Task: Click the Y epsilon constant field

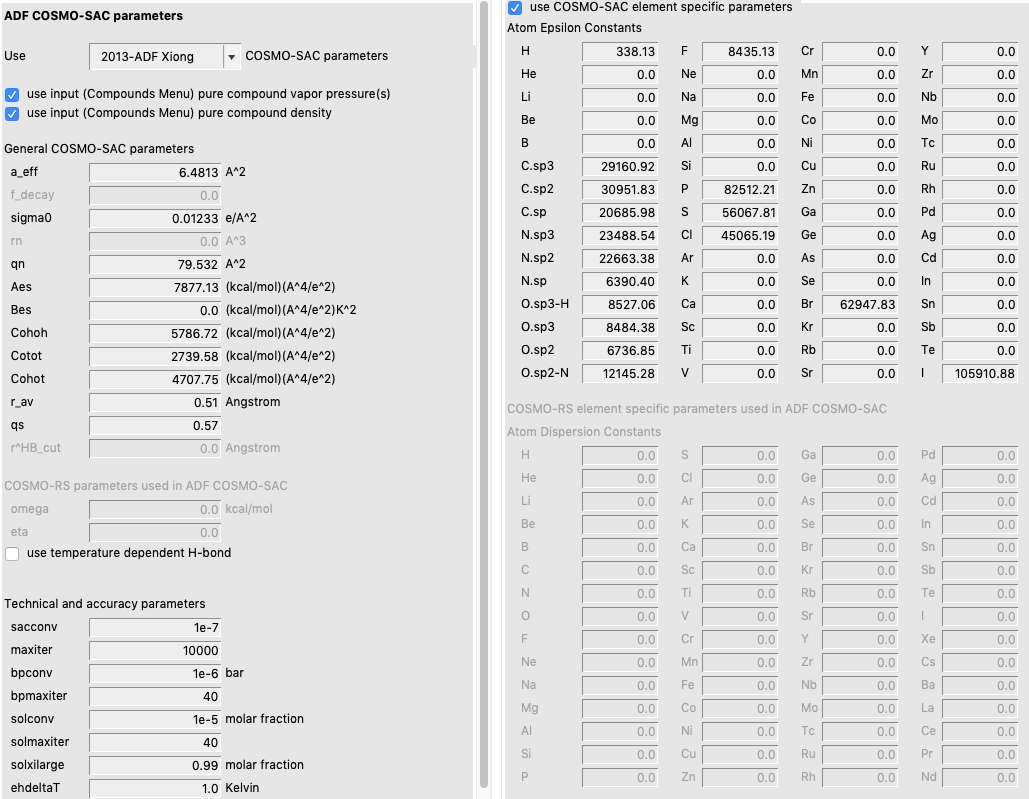Action: [980, 52]
